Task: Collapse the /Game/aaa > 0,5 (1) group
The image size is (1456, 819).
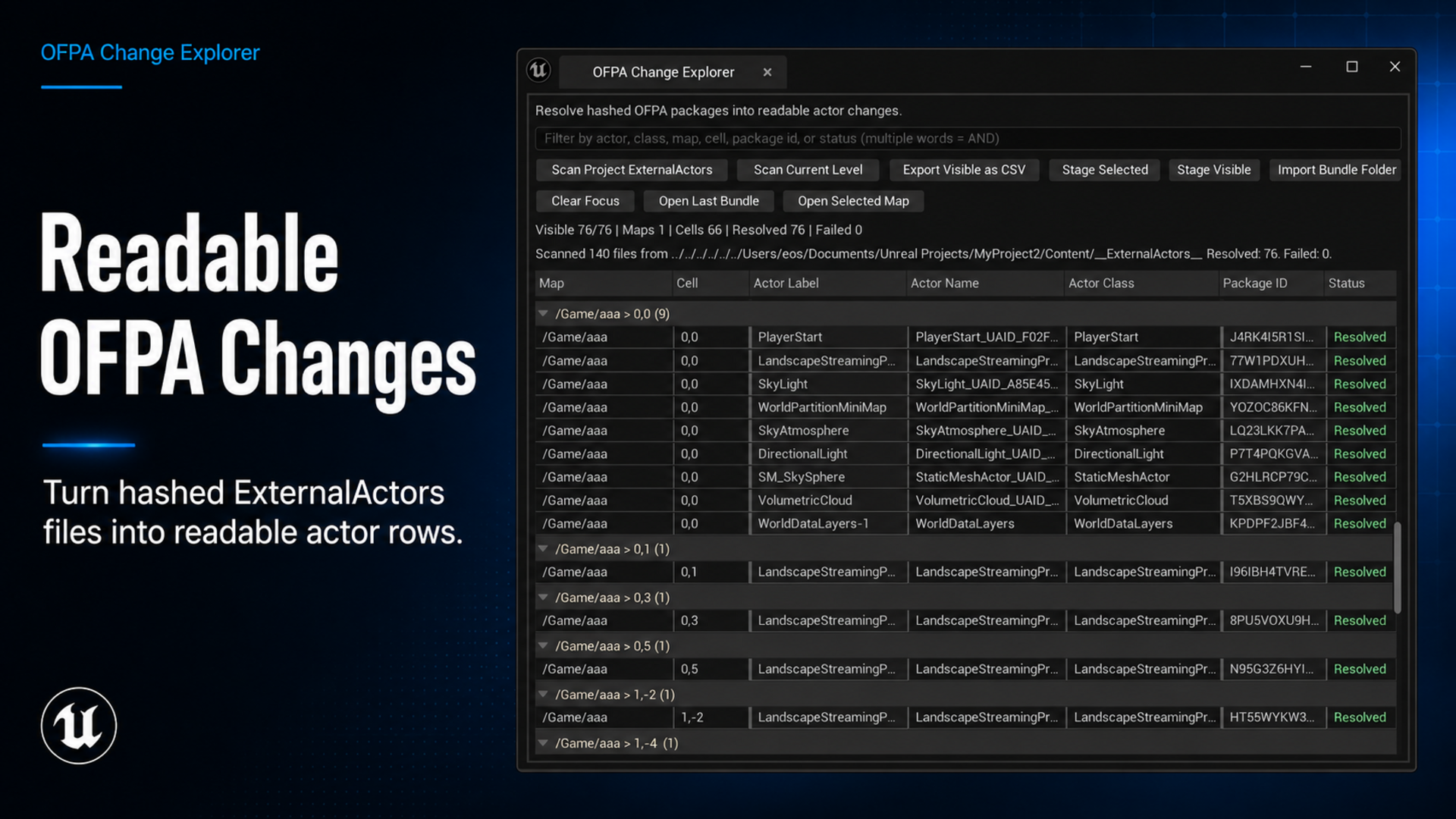Action: click(x=543, y=645)
